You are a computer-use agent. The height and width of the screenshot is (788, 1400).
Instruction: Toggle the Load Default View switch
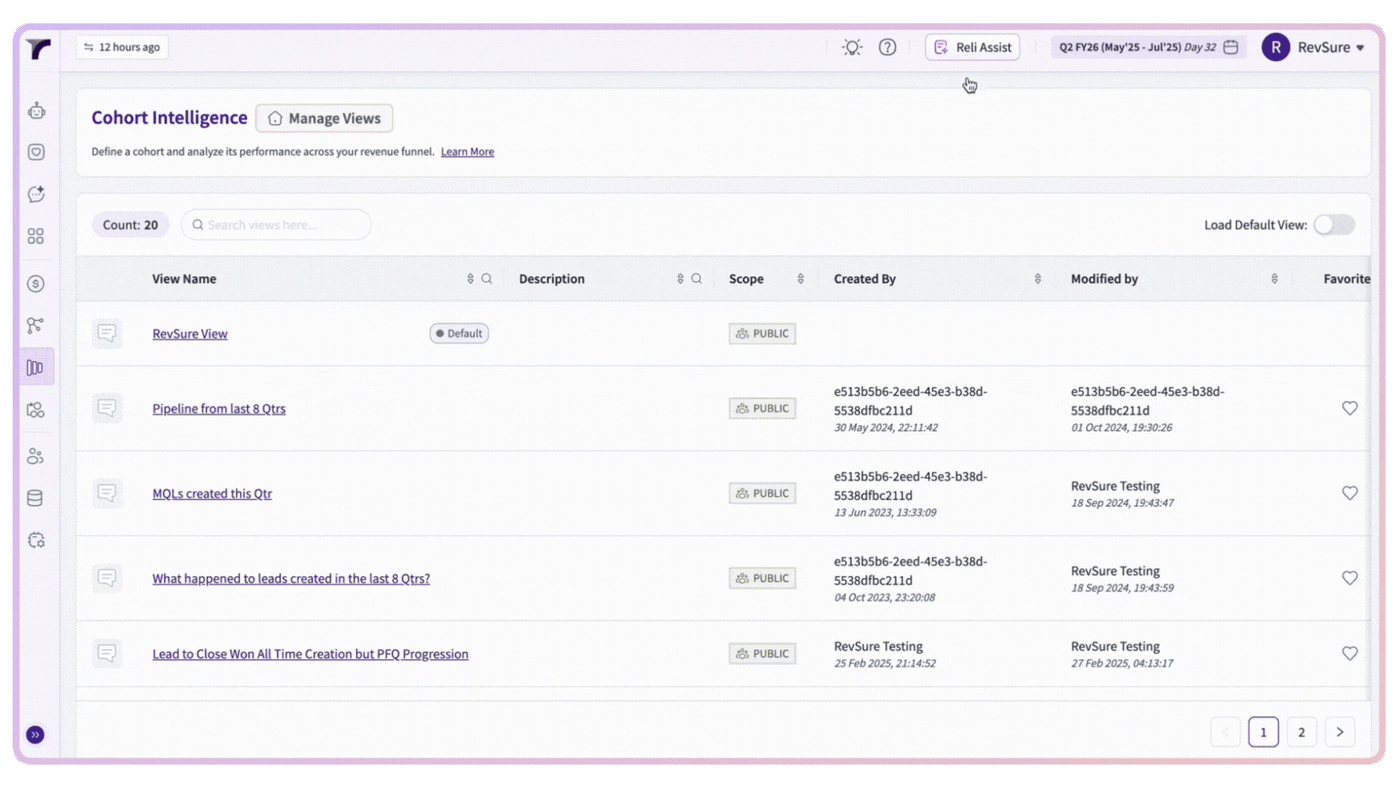pos(1334,225)
